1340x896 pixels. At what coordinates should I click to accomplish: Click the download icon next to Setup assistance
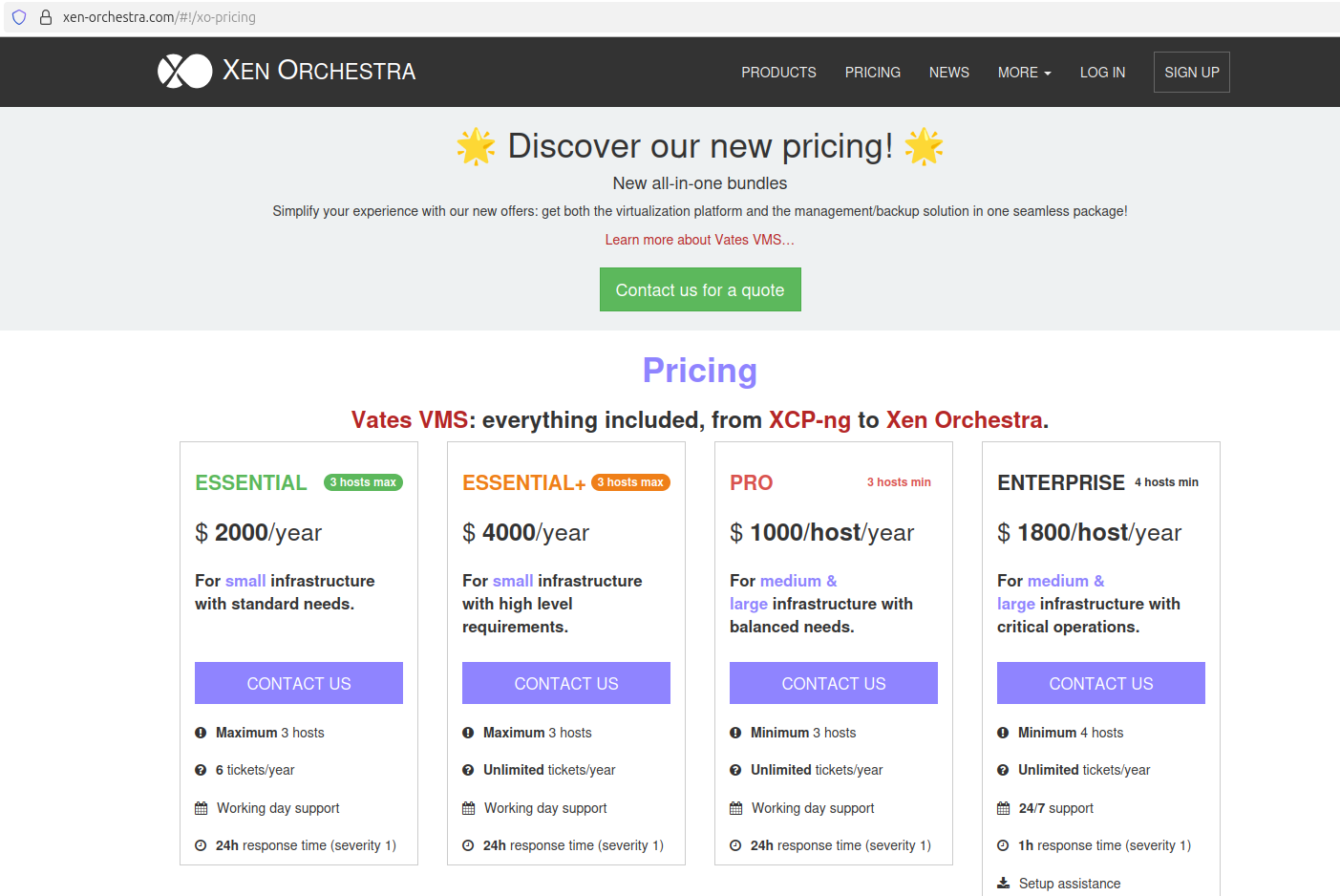(1003, 884)
